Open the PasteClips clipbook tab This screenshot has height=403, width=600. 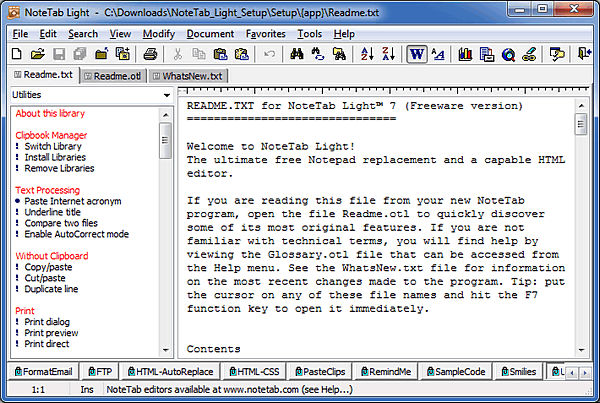(321, 372)
